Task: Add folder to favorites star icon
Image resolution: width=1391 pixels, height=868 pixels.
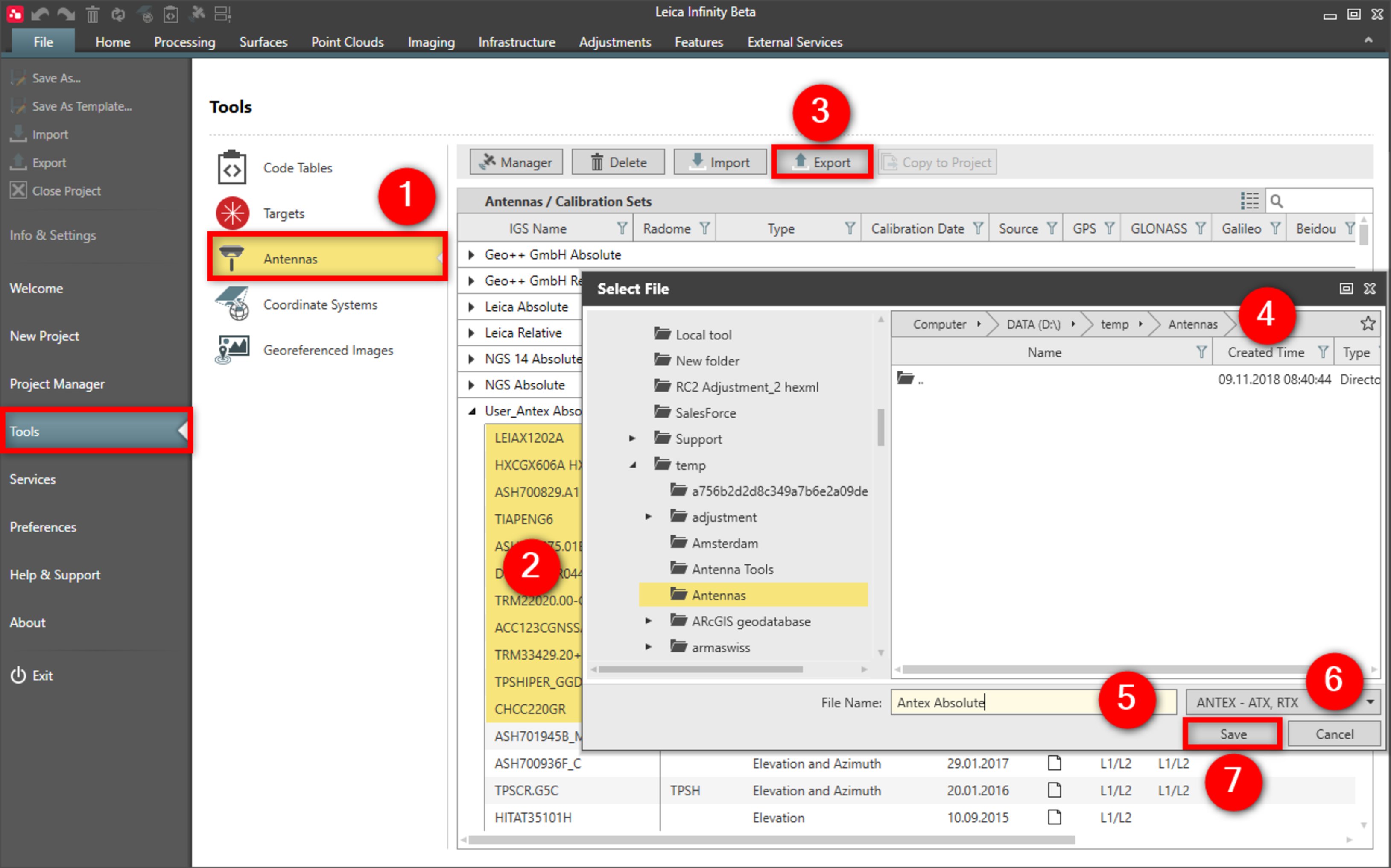Action: coord(1368,324)
